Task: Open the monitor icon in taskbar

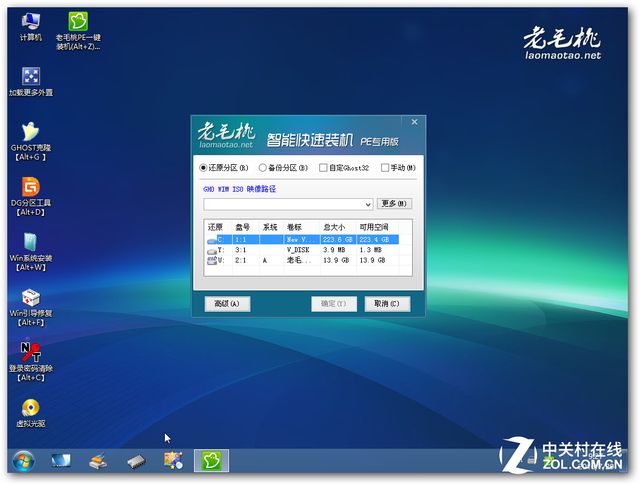Action: [x=61, y=461]
